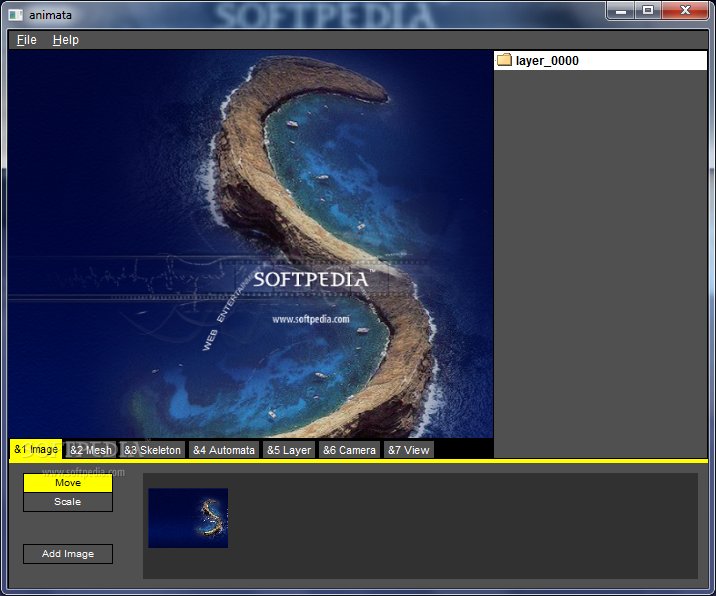
Task: Click the animata application icon in title bar
Action: click(x=16, y=15)
